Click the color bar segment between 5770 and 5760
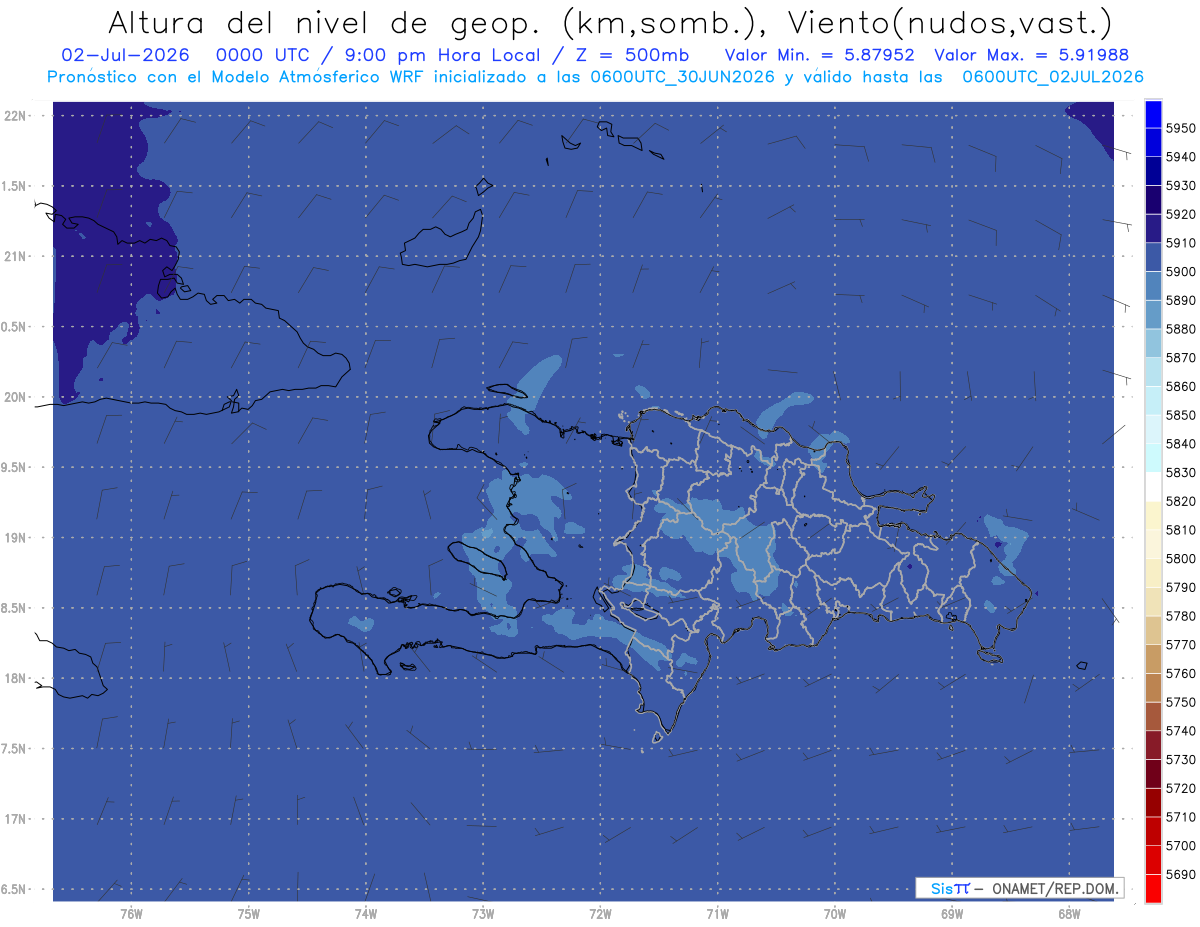1200x927 pixels. [1153, 659]
